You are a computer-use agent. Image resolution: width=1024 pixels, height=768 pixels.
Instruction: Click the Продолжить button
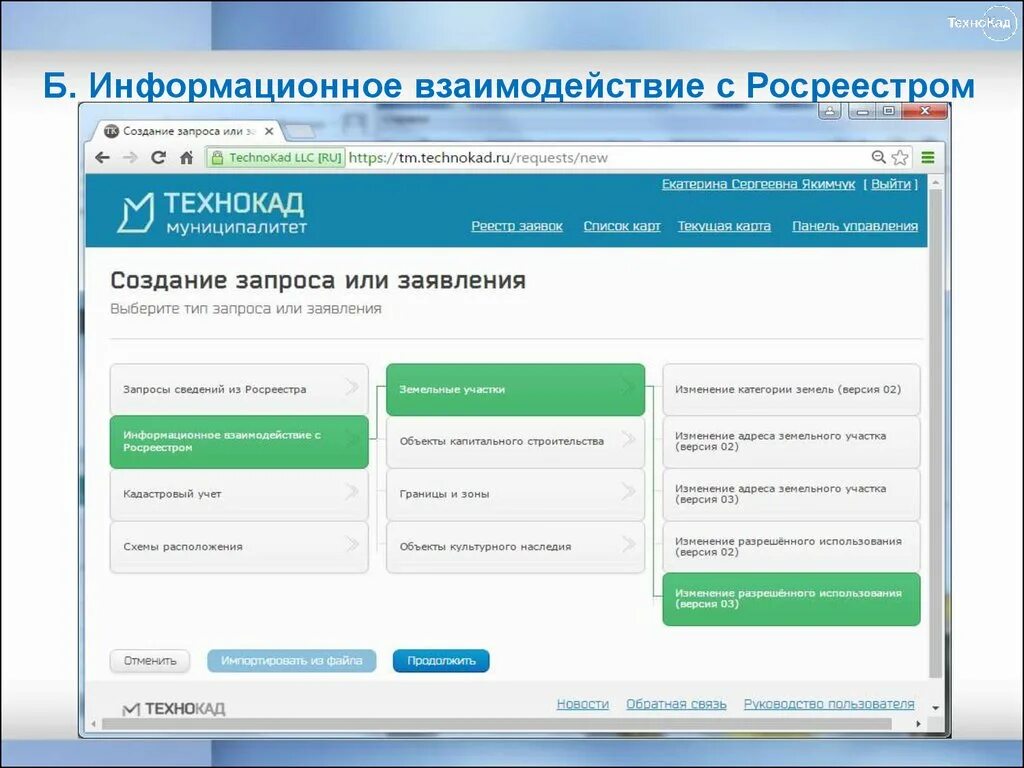(441, 661)
